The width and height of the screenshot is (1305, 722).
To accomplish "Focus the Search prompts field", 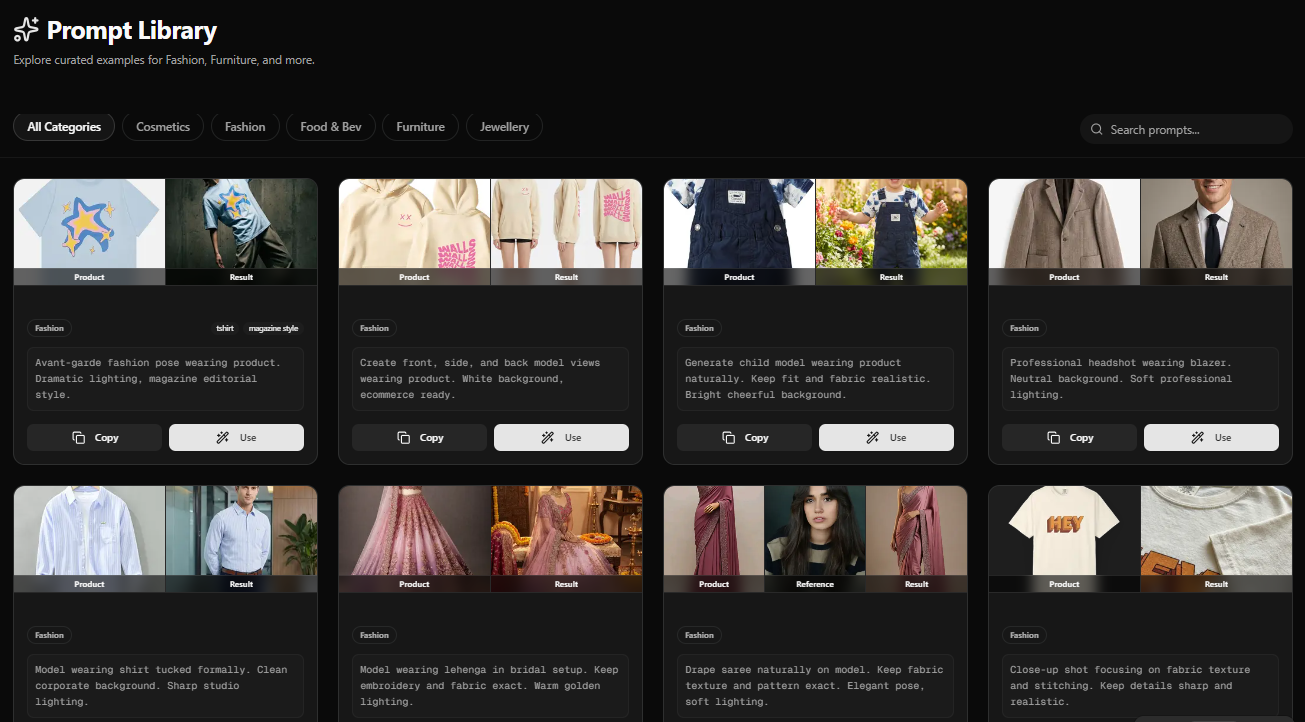I will (1195, 129).
